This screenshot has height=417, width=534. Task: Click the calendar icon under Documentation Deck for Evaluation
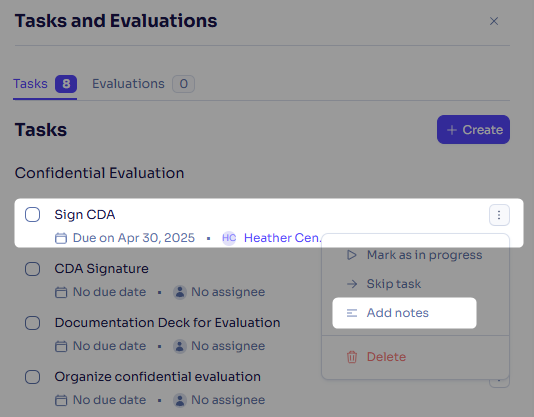pos(61,346)
